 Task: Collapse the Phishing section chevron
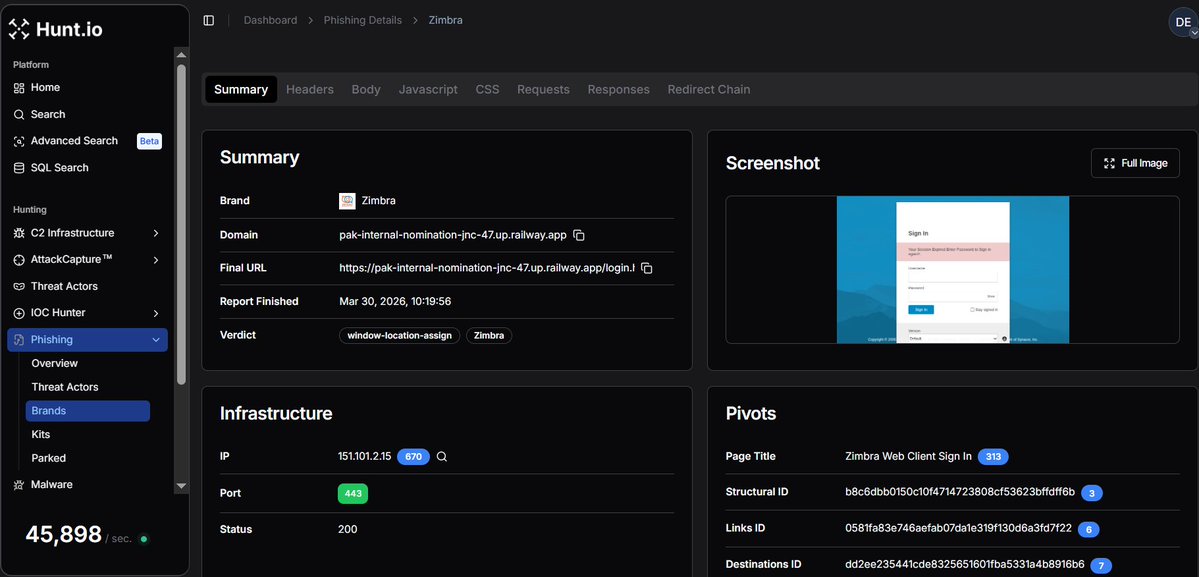coord(156,340)
